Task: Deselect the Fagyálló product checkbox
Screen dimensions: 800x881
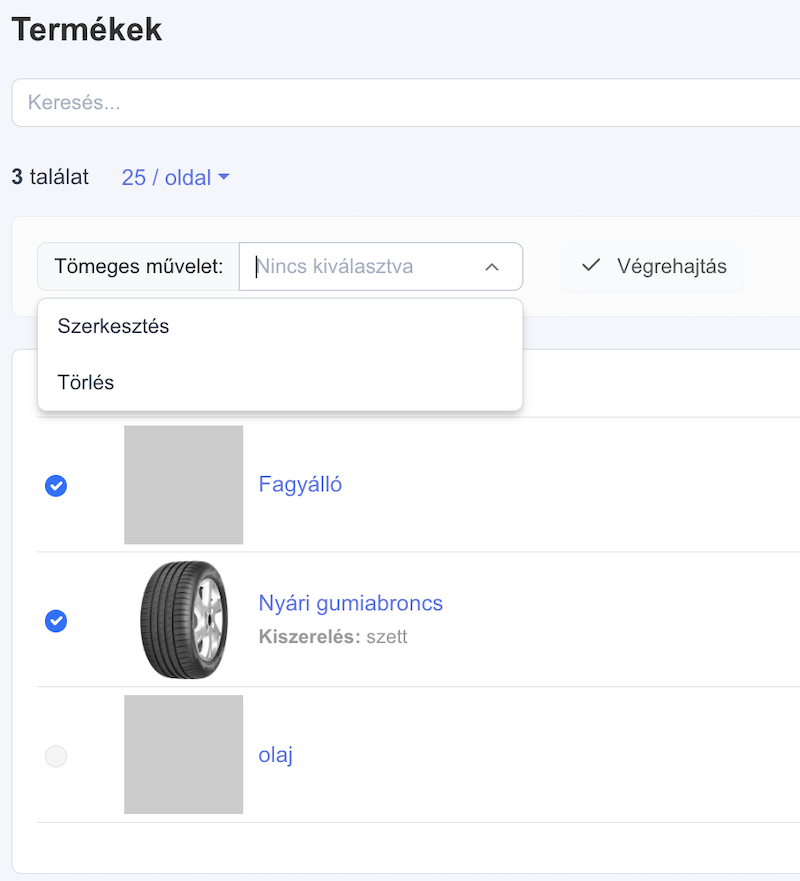Action: click(56, 485)
